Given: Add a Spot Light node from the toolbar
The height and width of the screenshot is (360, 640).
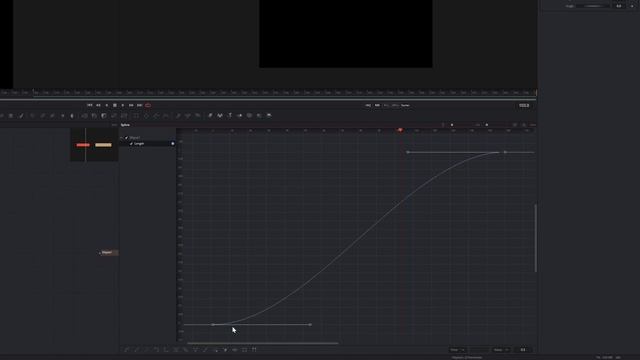Looking at the screenshot, I should (259, 116).
